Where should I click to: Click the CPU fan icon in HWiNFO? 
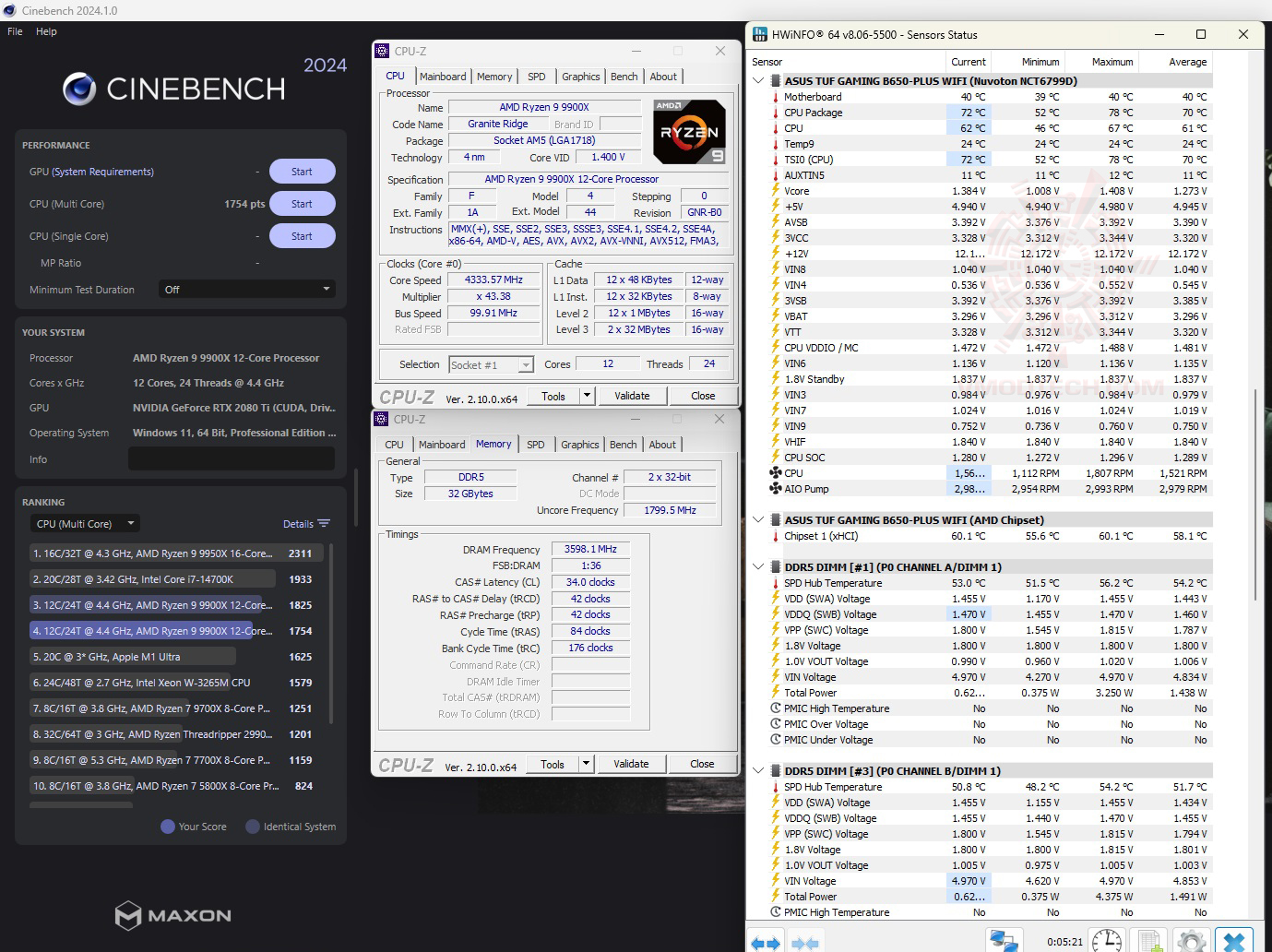point(775,473)
